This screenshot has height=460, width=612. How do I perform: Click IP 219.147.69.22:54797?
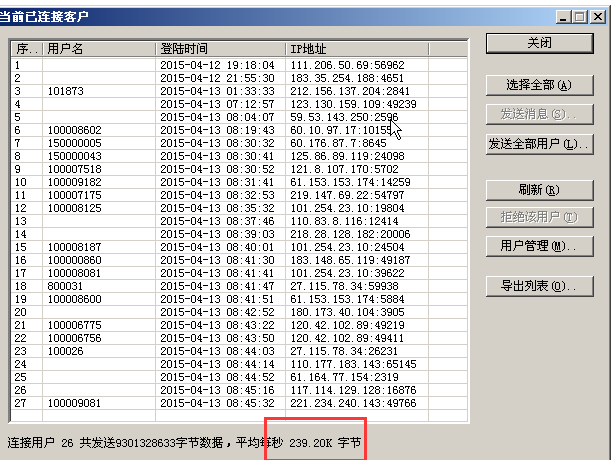coord(347,195)
